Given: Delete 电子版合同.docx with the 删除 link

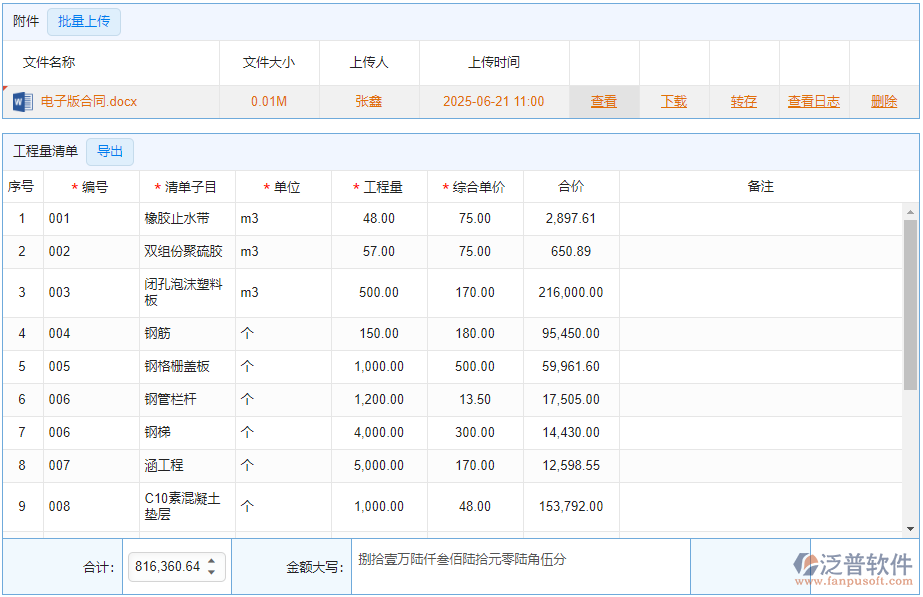Looking at the screenshot, I should point(885,101).
